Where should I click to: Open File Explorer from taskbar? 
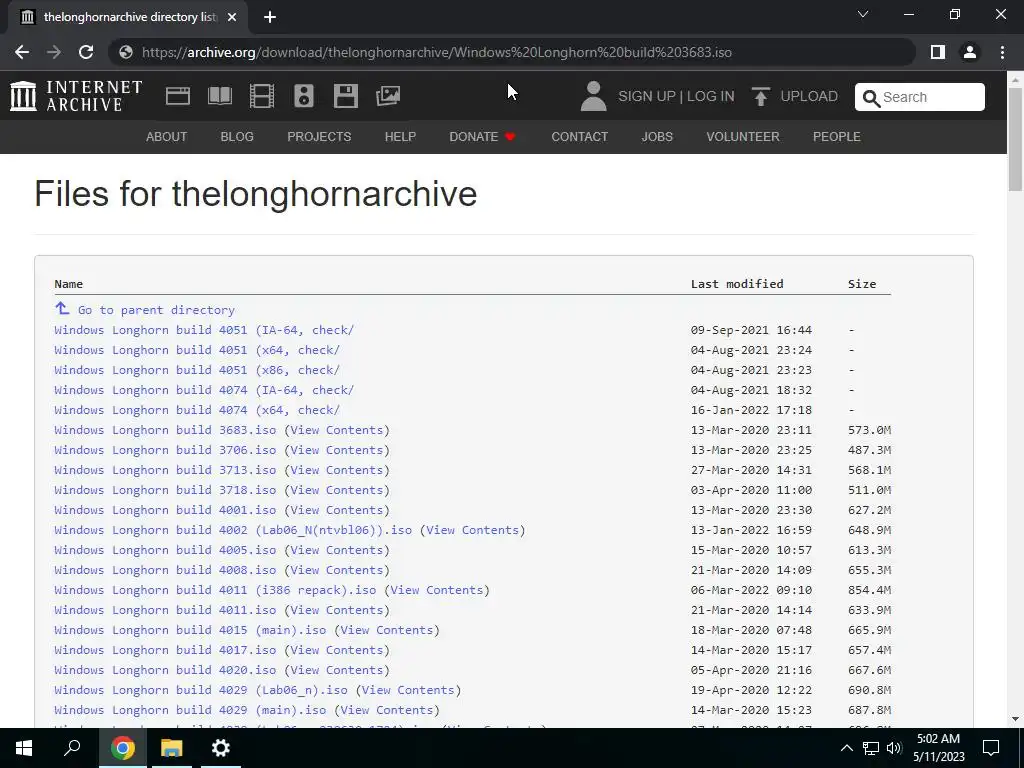click(172, 748)
